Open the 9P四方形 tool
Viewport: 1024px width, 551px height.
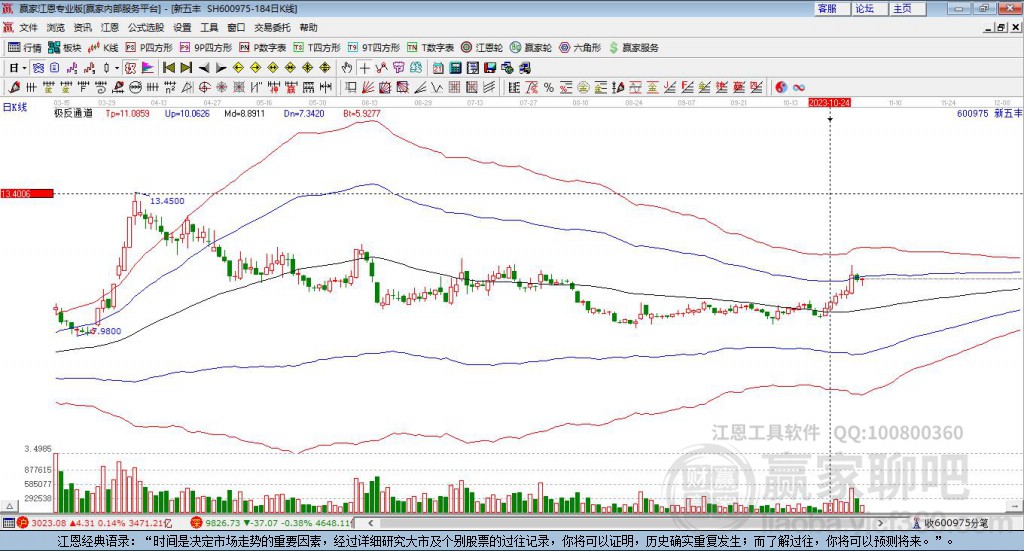point(206,48)
